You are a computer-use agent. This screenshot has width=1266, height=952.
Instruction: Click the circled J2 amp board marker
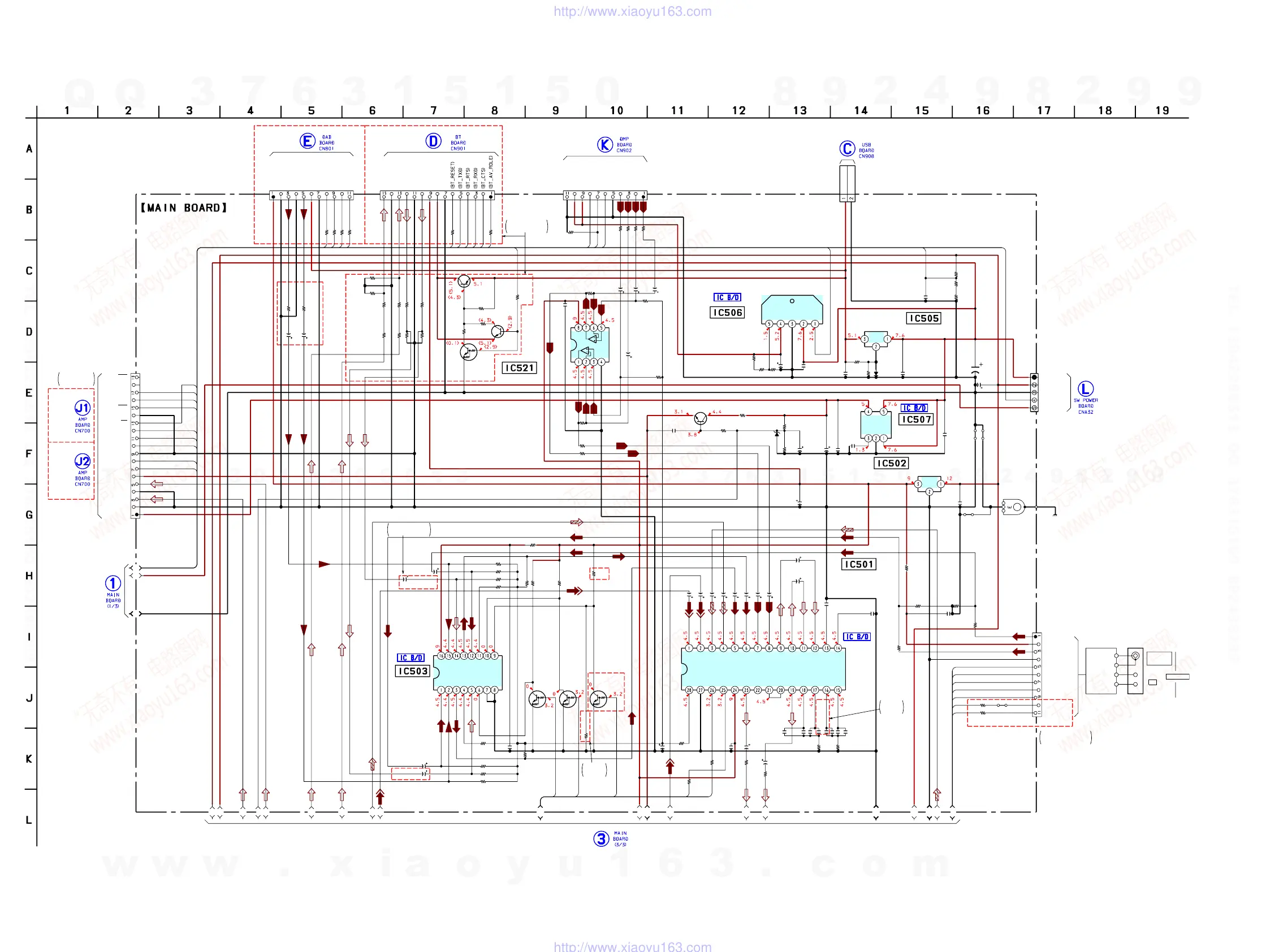tap(83, 461)
